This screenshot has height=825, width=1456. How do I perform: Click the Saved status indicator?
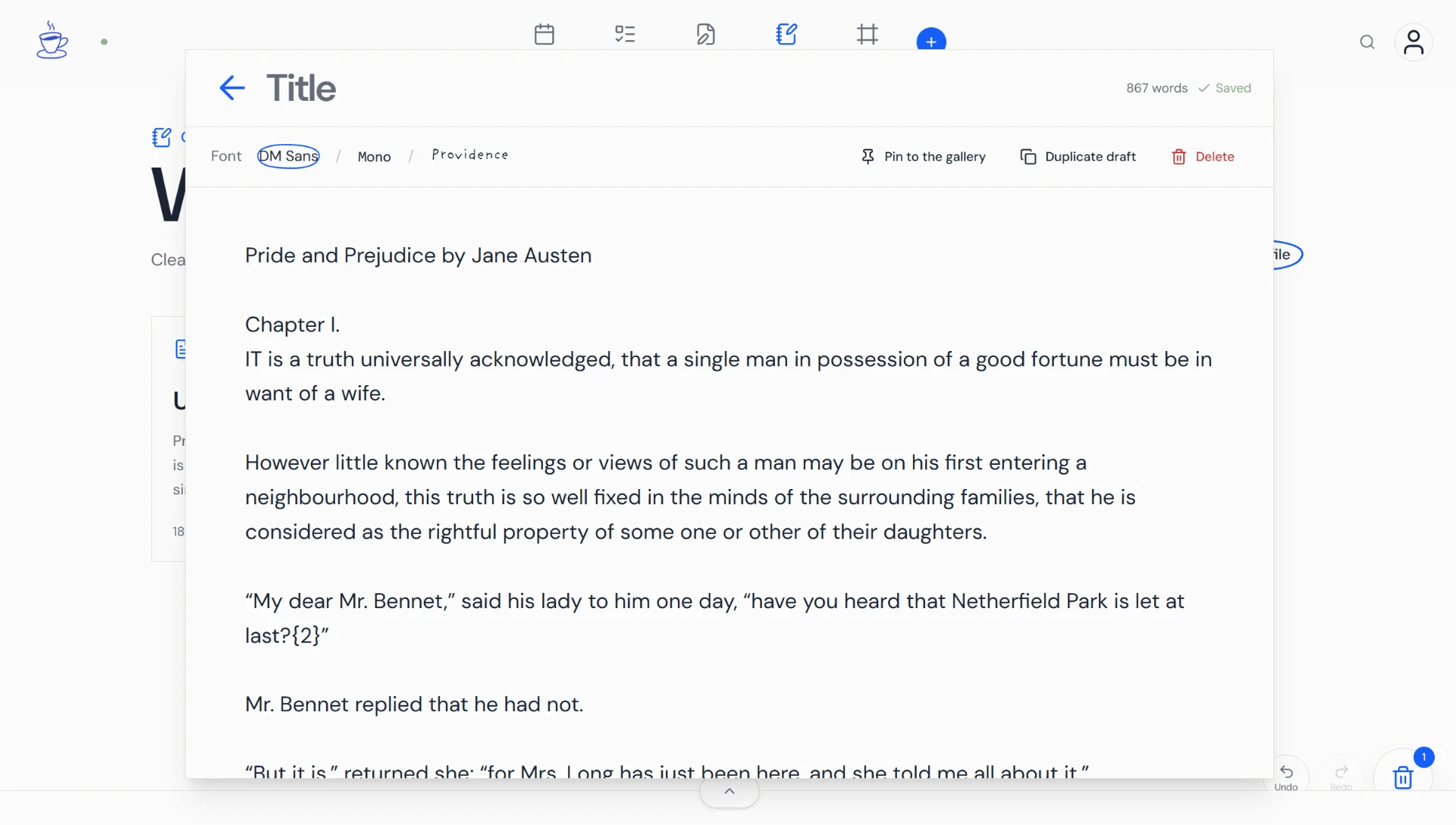pos(1225,88)
